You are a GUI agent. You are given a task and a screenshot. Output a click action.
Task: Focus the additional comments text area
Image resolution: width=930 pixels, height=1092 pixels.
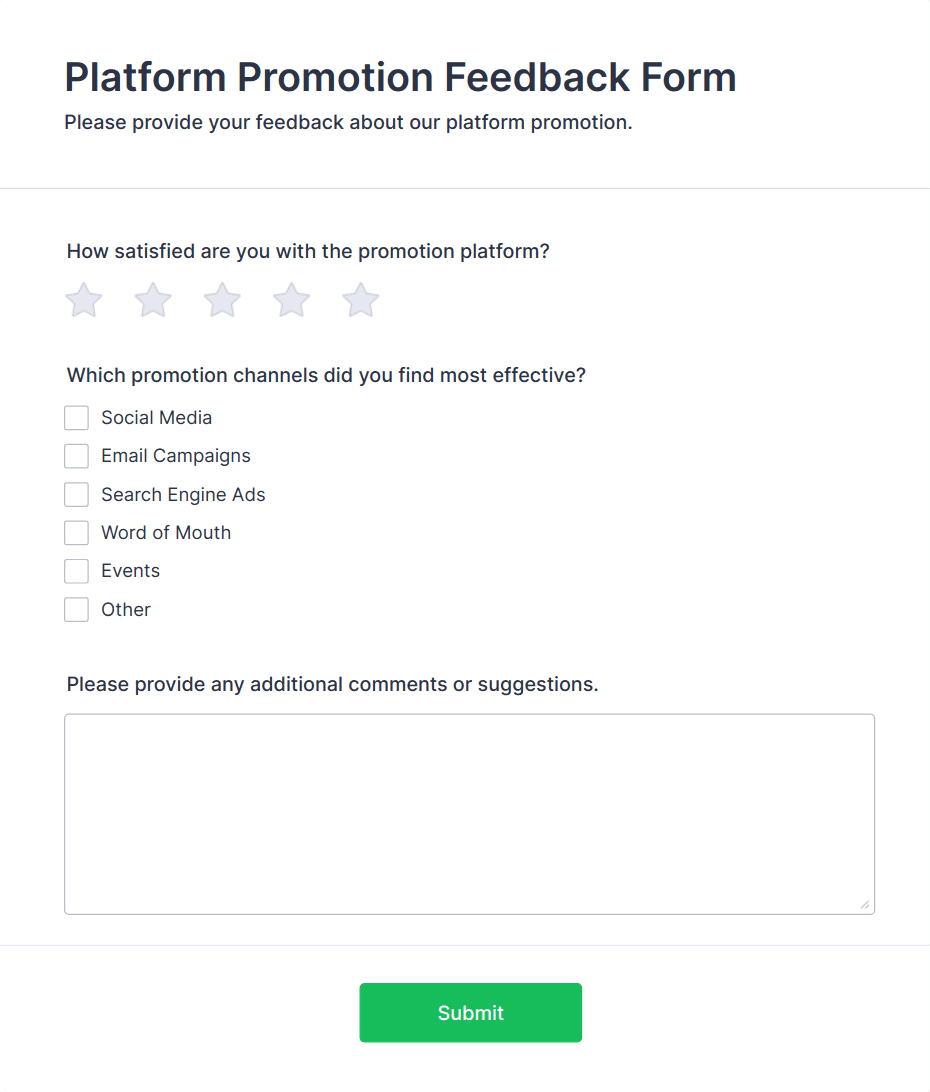click(469, 813)
